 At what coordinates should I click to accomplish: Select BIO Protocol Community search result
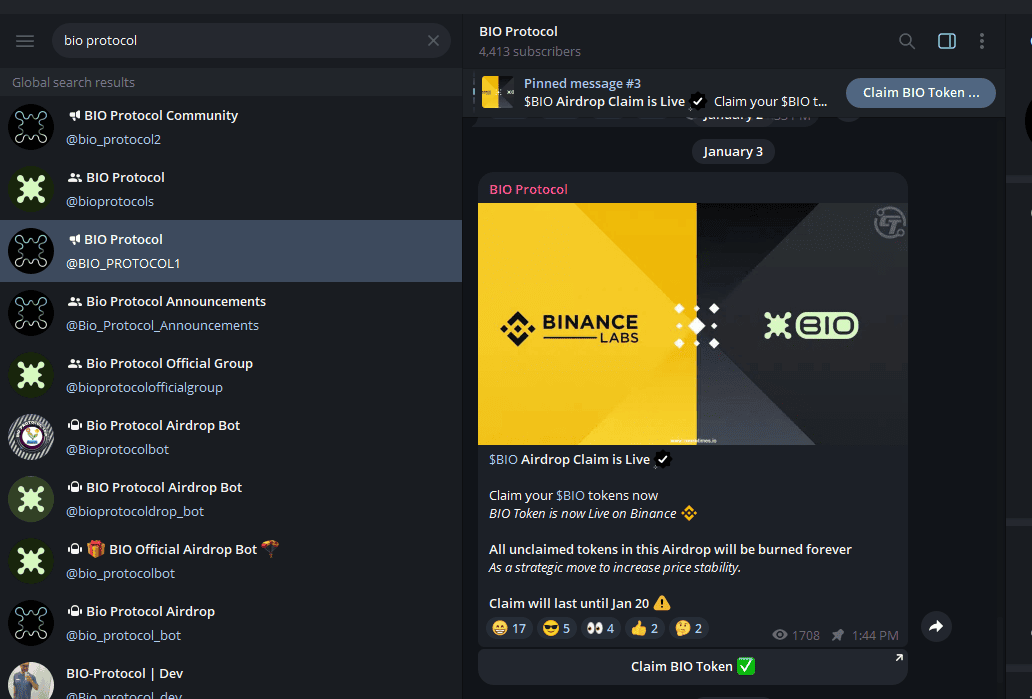[x=230, y=127]
